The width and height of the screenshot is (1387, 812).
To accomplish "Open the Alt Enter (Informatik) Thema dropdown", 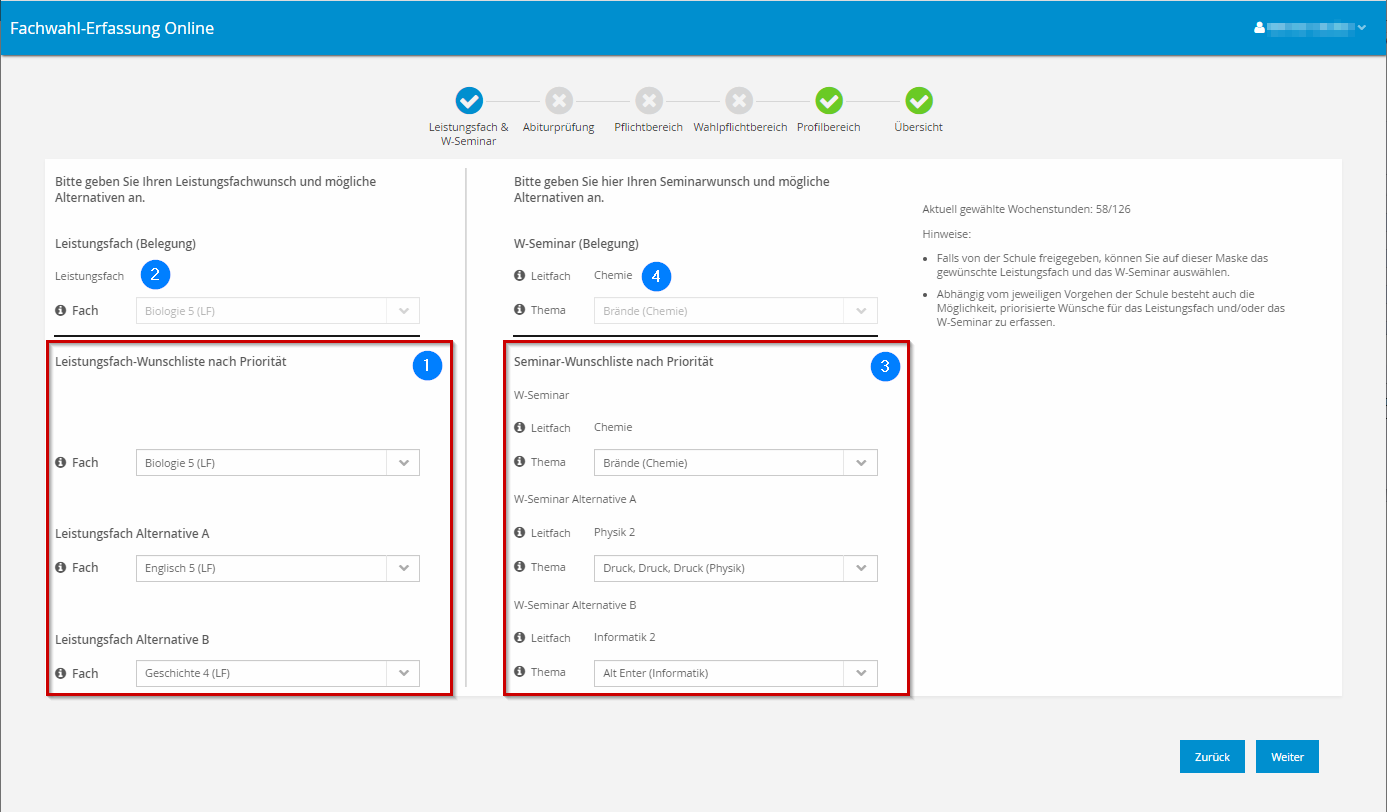I will (x=736, y=673).
